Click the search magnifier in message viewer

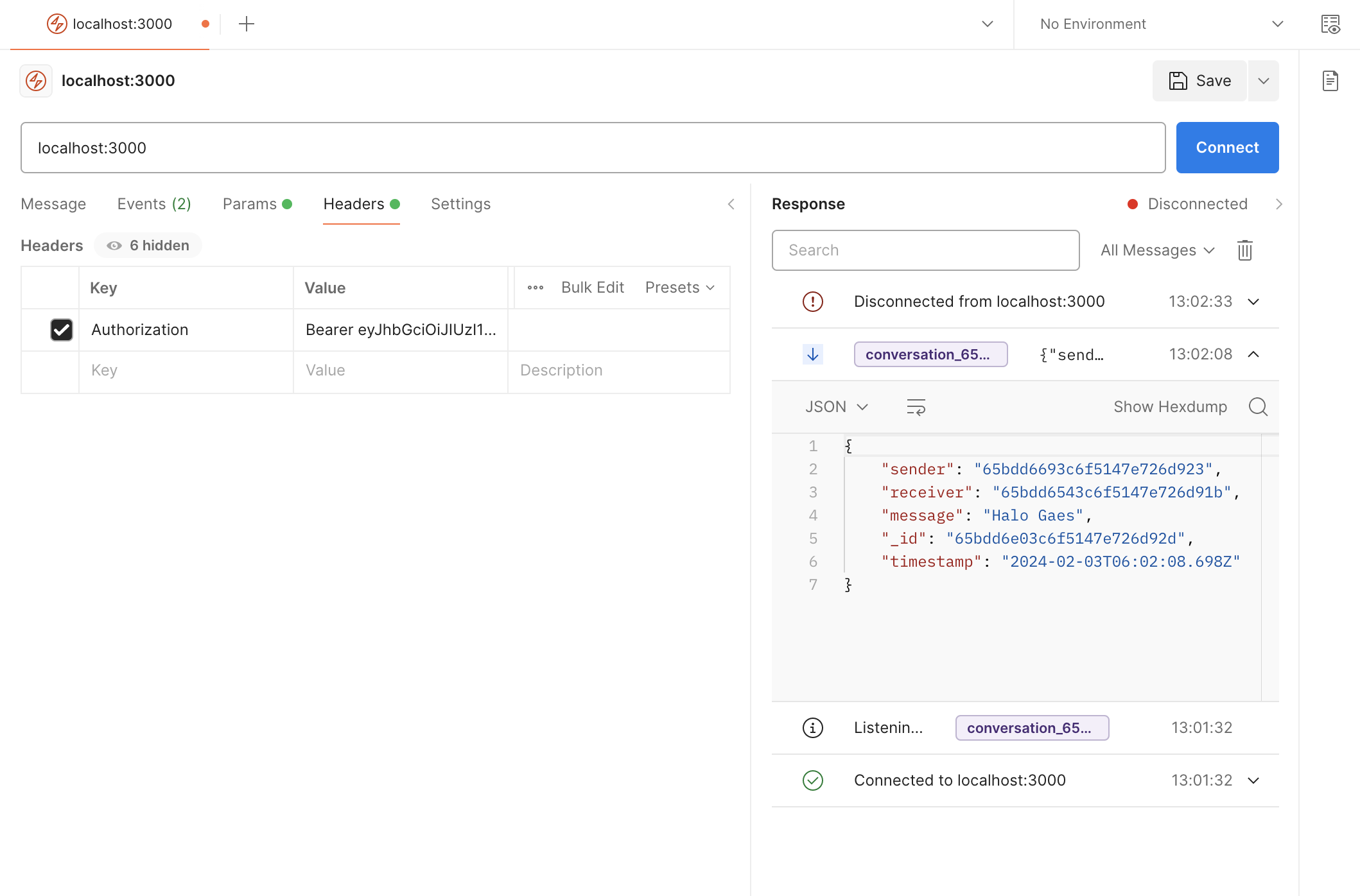point(1257,407)
